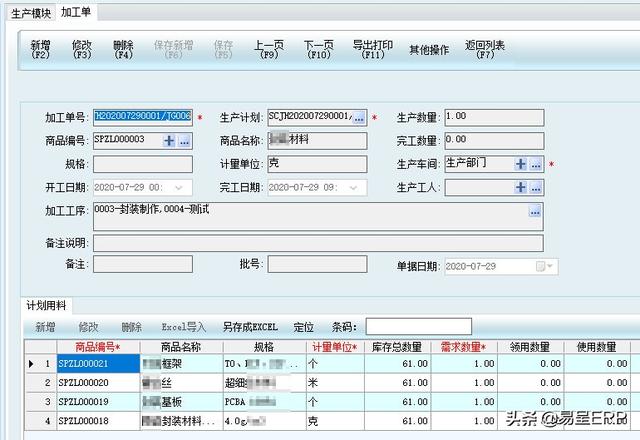The height and width of the screenshot is (440, 640).
Task: Open the 加工工序 ellipsis selector
Action: click(x=535, y=211)
